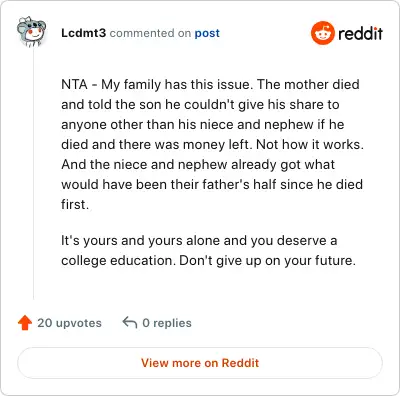Click the word "first." ending paragraph one
The image size is (400, 396).
75,204
